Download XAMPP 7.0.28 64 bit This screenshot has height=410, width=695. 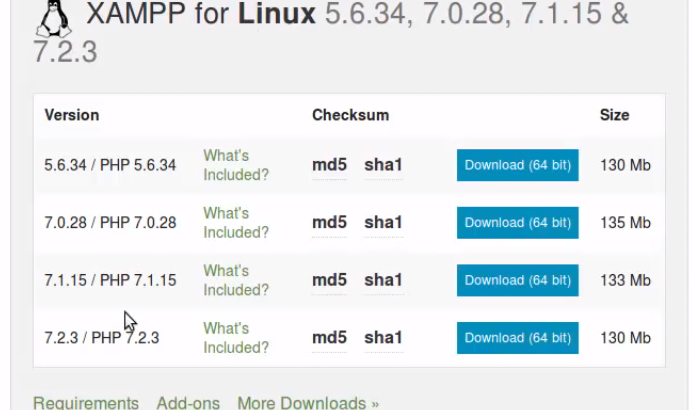517,222
